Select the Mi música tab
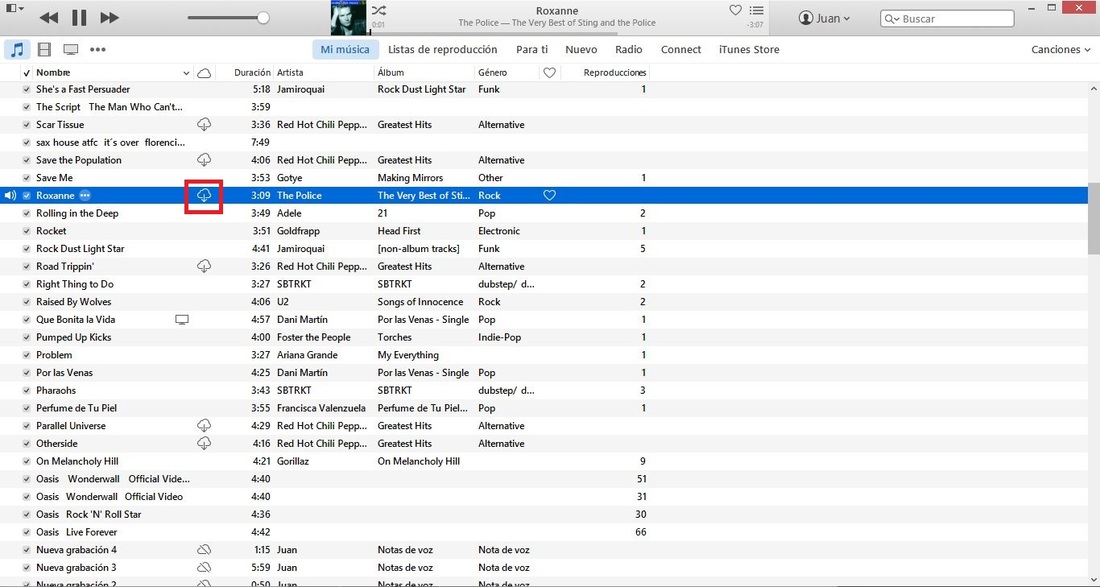The height and width of the screenshot is (587, 1100). (x=345, y=49)
